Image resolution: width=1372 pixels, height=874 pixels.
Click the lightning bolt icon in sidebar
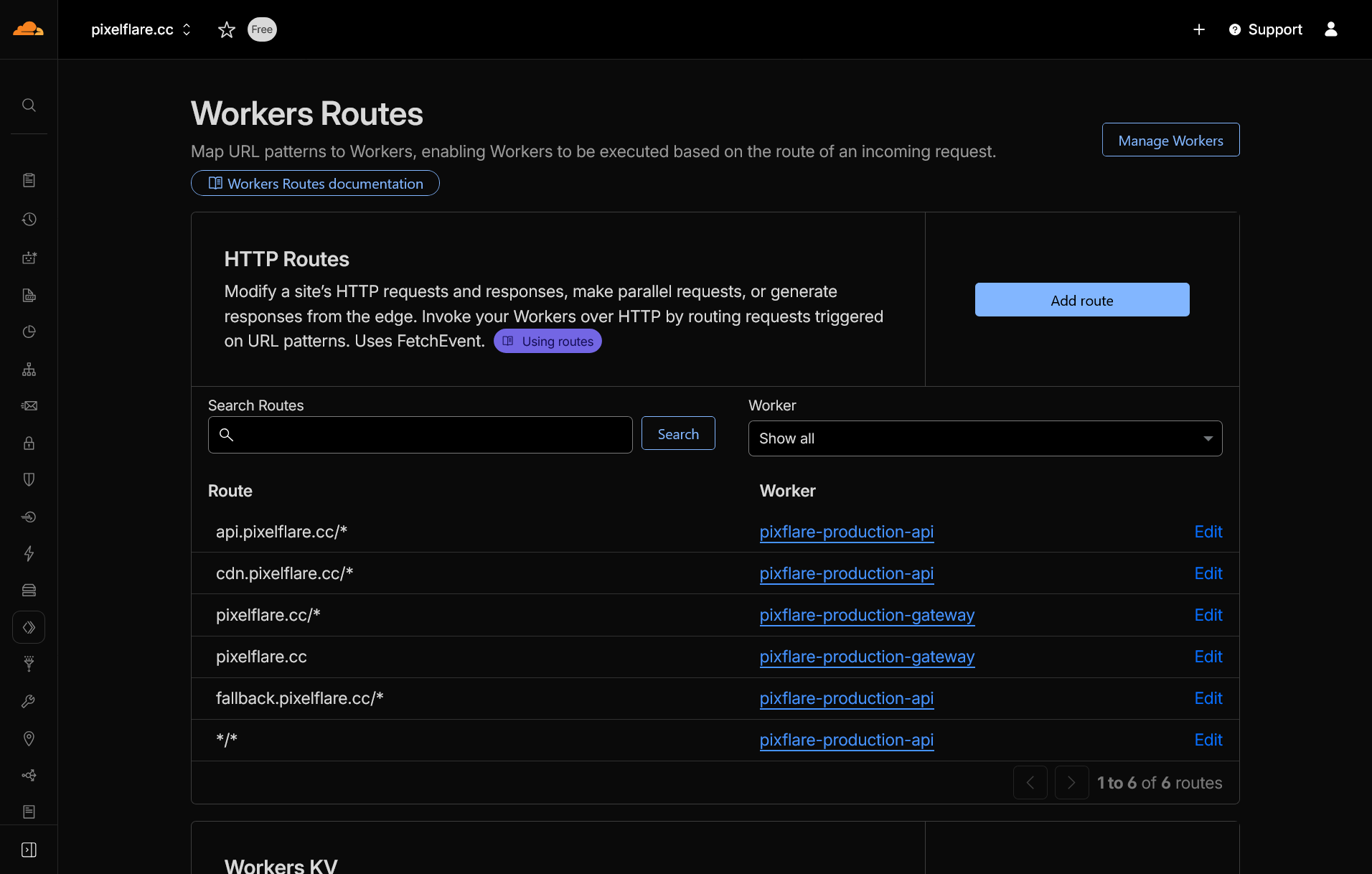[29, 553]
